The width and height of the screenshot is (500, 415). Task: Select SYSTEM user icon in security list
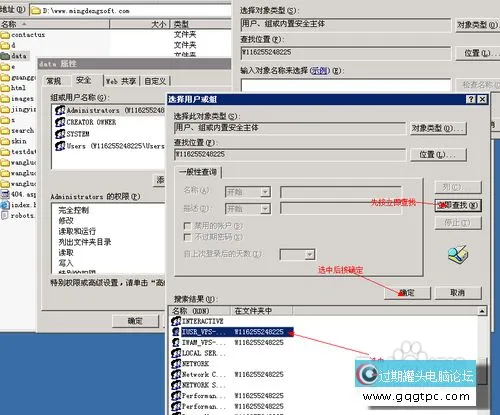[x=60, y=134]
